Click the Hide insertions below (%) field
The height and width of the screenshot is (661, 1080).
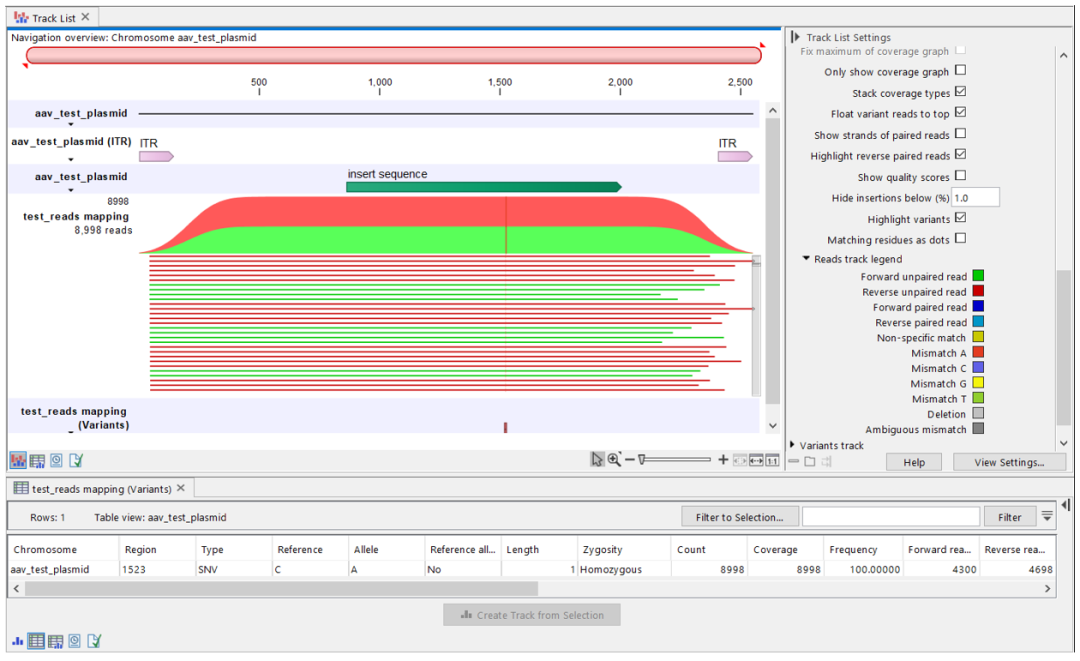point(975,198)
